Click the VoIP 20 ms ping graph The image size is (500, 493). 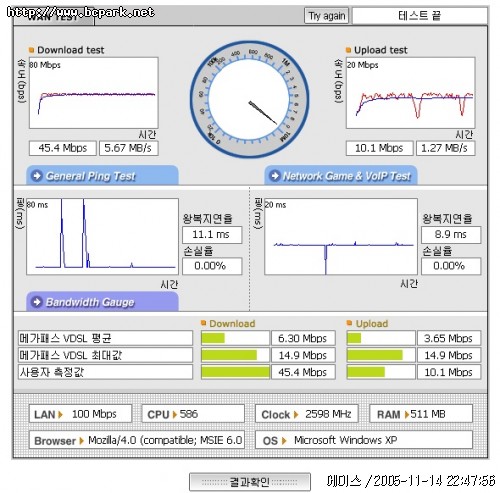click(341, 237)
